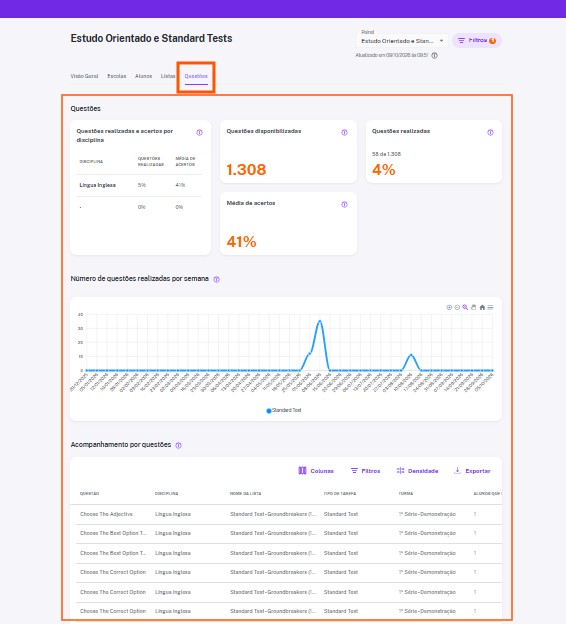This screenshot has width=566, height=624.
Task: Reset chart zoom with home icon
Action: tap(482, 307)
